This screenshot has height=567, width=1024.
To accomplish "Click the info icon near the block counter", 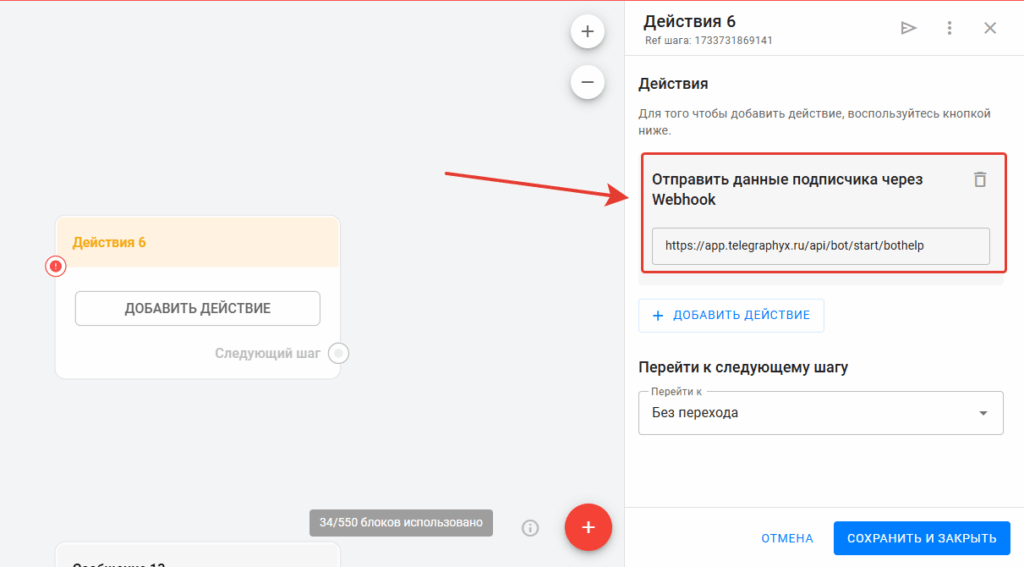I will click(x=531, y=527).
